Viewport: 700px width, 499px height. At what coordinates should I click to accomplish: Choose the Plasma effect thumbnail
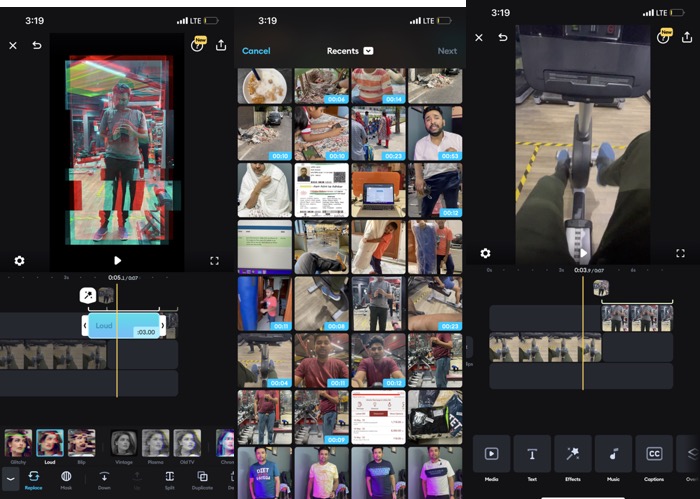tap(155, 443)
